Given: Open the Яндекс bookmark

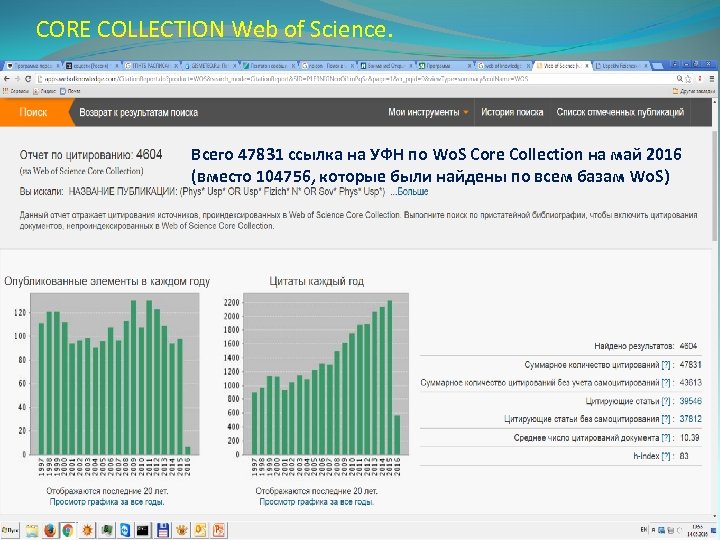Looking at the screenshot, I should click(45, 91).
